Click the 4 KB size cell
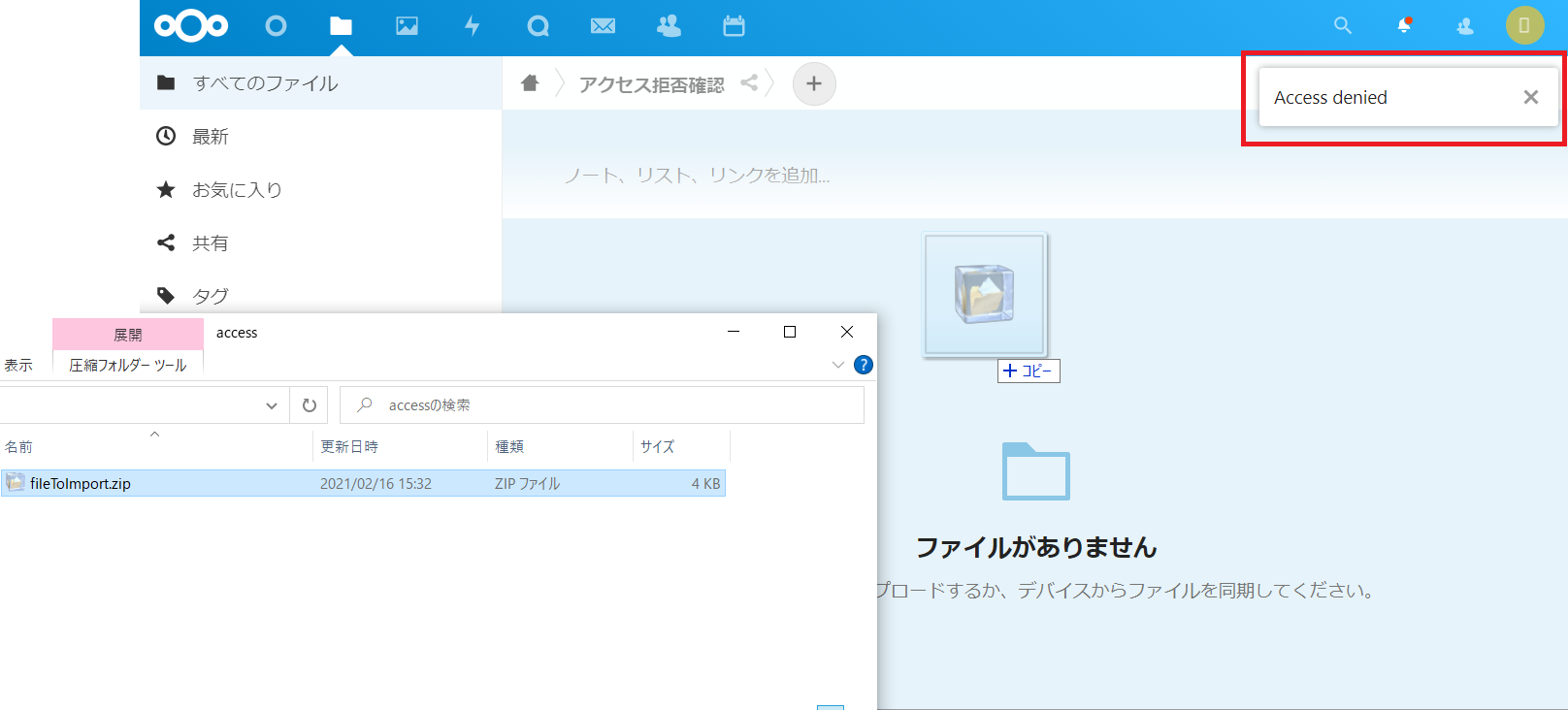This screenshot has width=1568, height=710. tap(705, 483)
